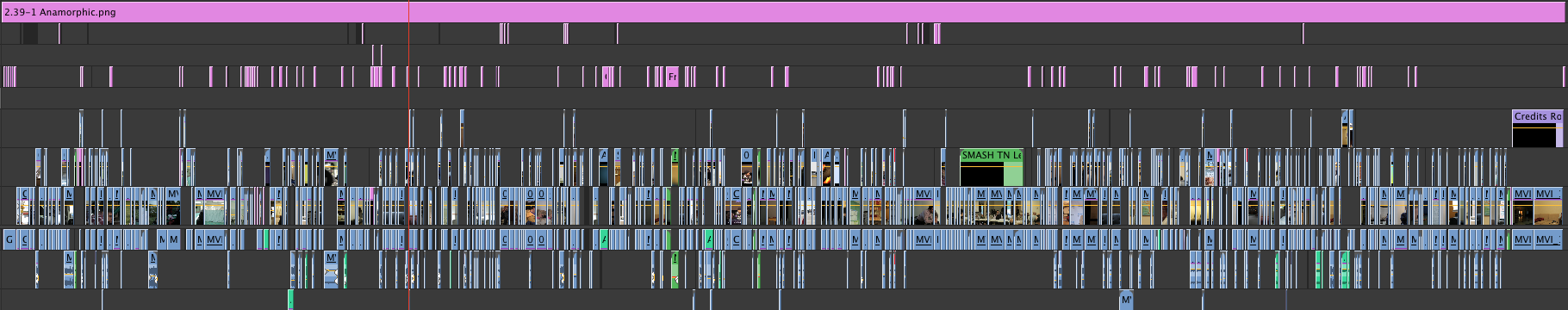Select the lone M clip on bottom track

click(1126, 301)
